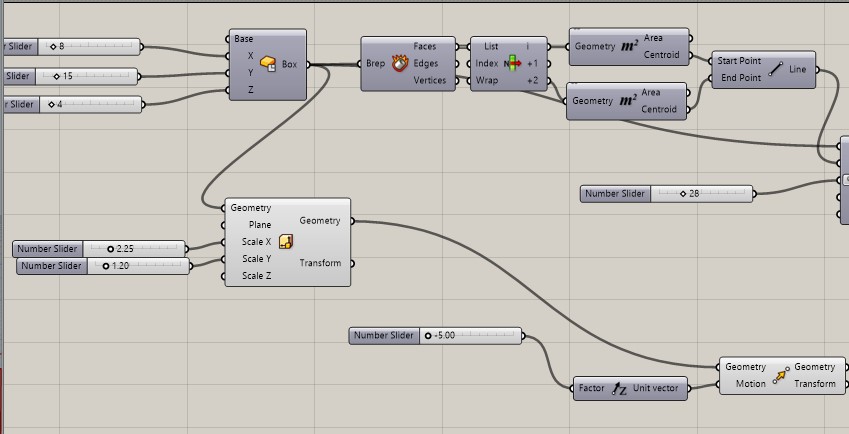
Task: Click the Faces output label
Action: [425, 47]
